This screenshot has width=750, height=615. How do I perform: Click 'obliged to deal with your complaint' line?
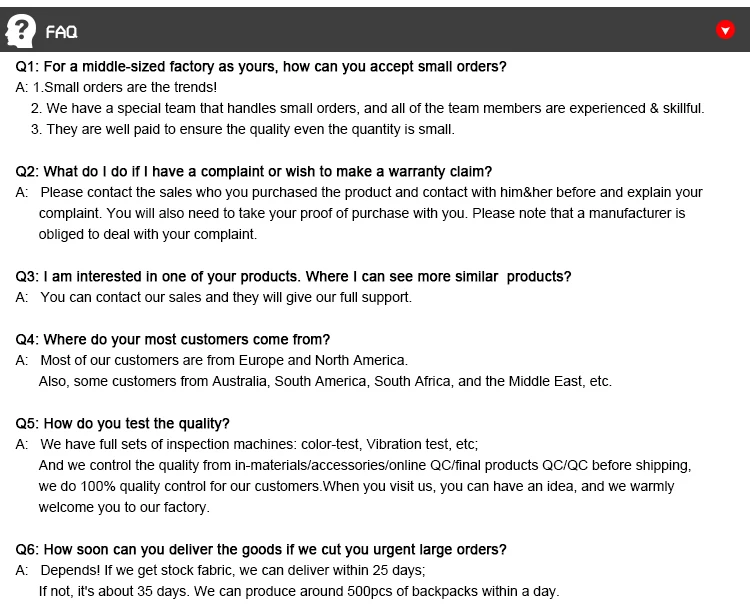148,234
